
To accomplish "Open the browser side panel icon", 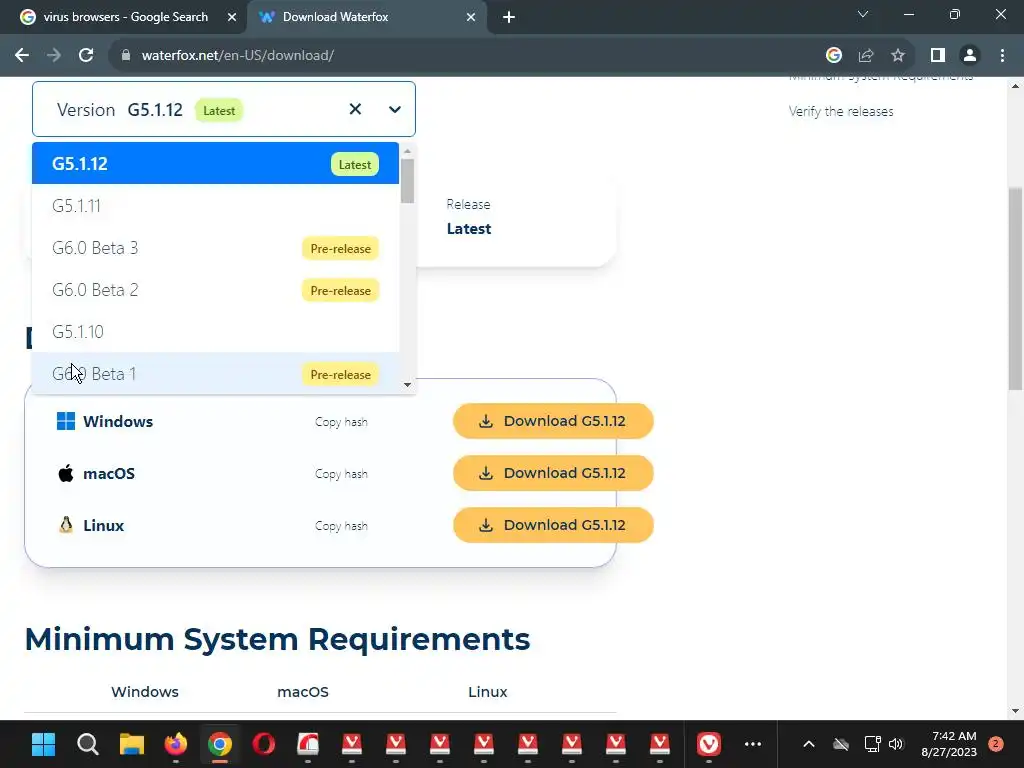I will [938, 56].
